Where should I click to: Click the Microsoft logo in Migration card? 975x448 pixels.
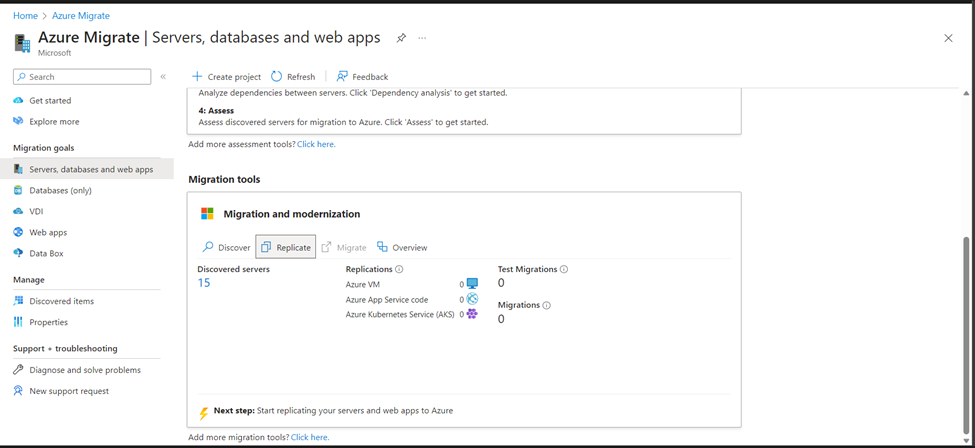tap(207, 214)
